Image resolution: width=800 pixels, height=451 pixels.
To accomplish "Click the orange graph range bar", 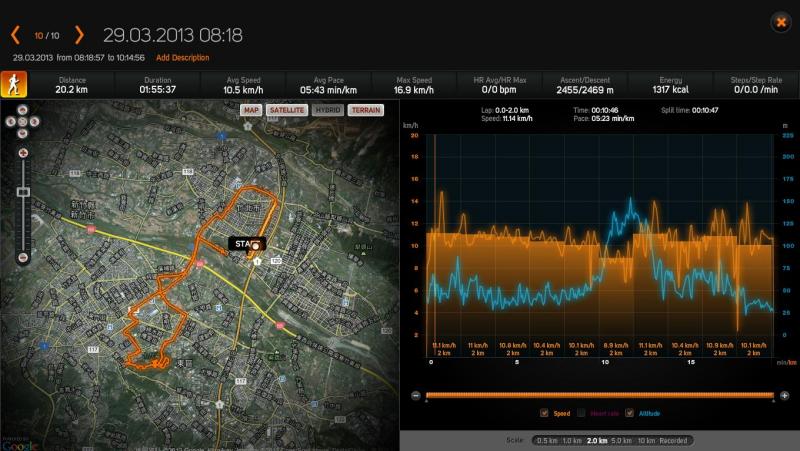I will click(600, 395).
